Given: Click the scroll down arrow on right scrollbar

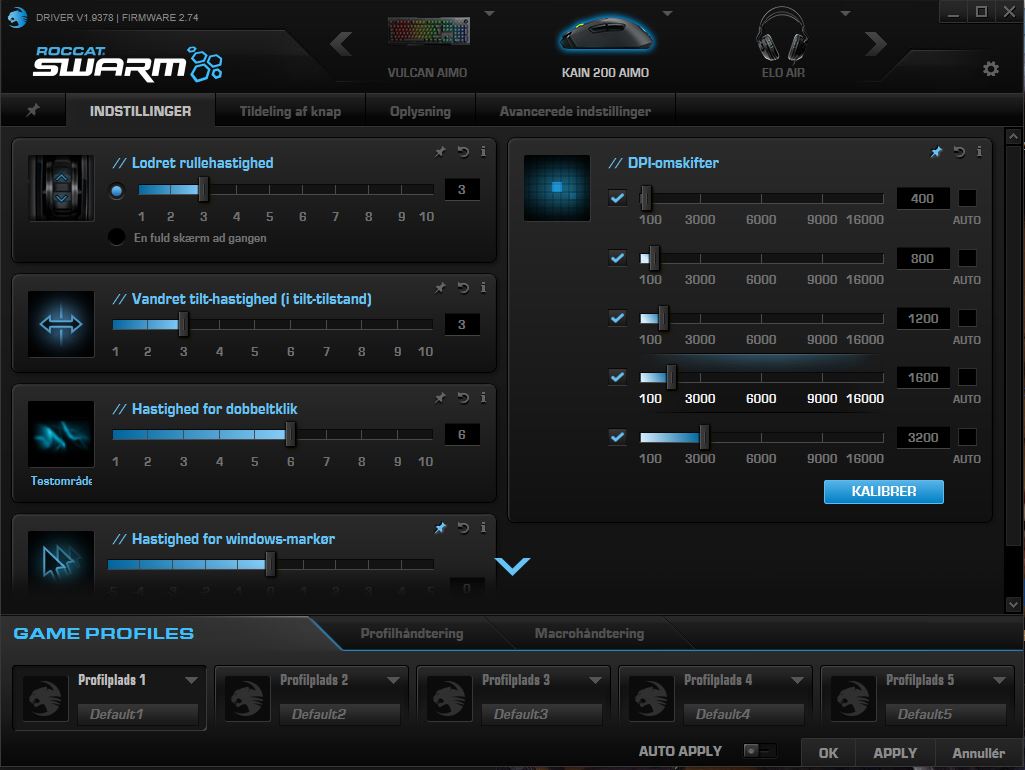Looking at the screenshot, I should click(1013, 605).
